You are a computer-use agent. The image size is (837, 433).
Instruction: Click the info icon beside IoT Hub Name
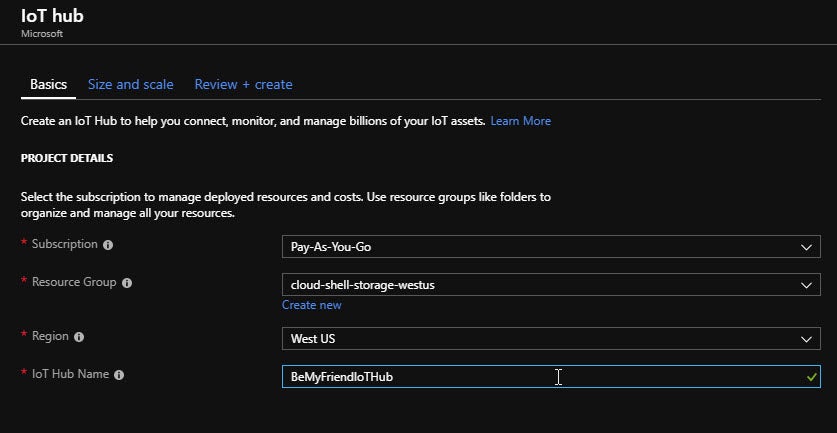point(119,375)
